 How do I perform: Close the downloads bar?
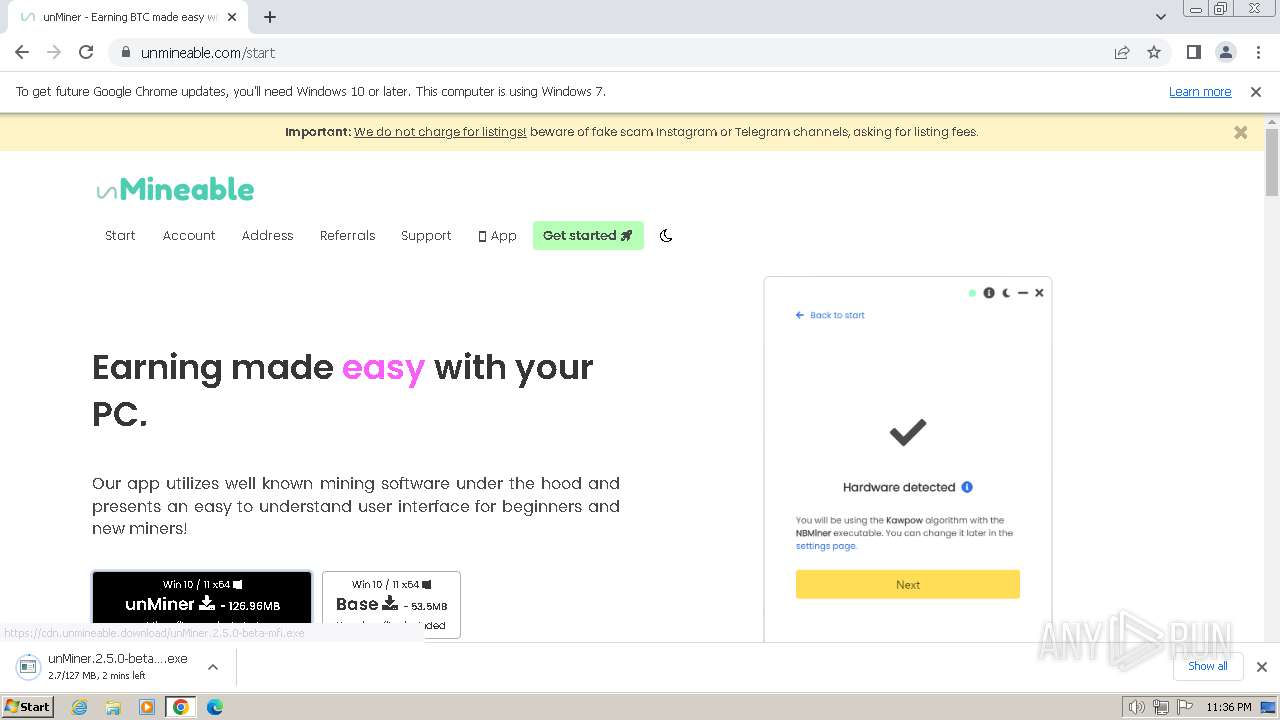pyautogui.click(x=1262, y=667)
